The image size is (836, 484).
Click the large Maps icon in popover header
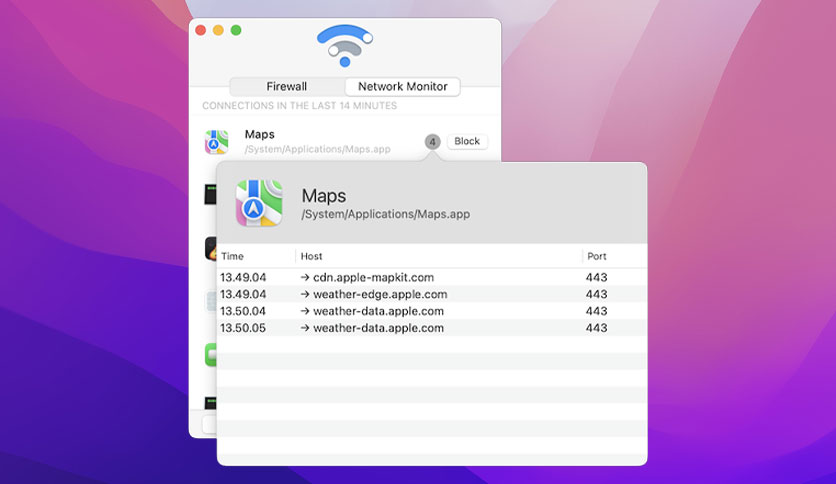click(259, 203)
